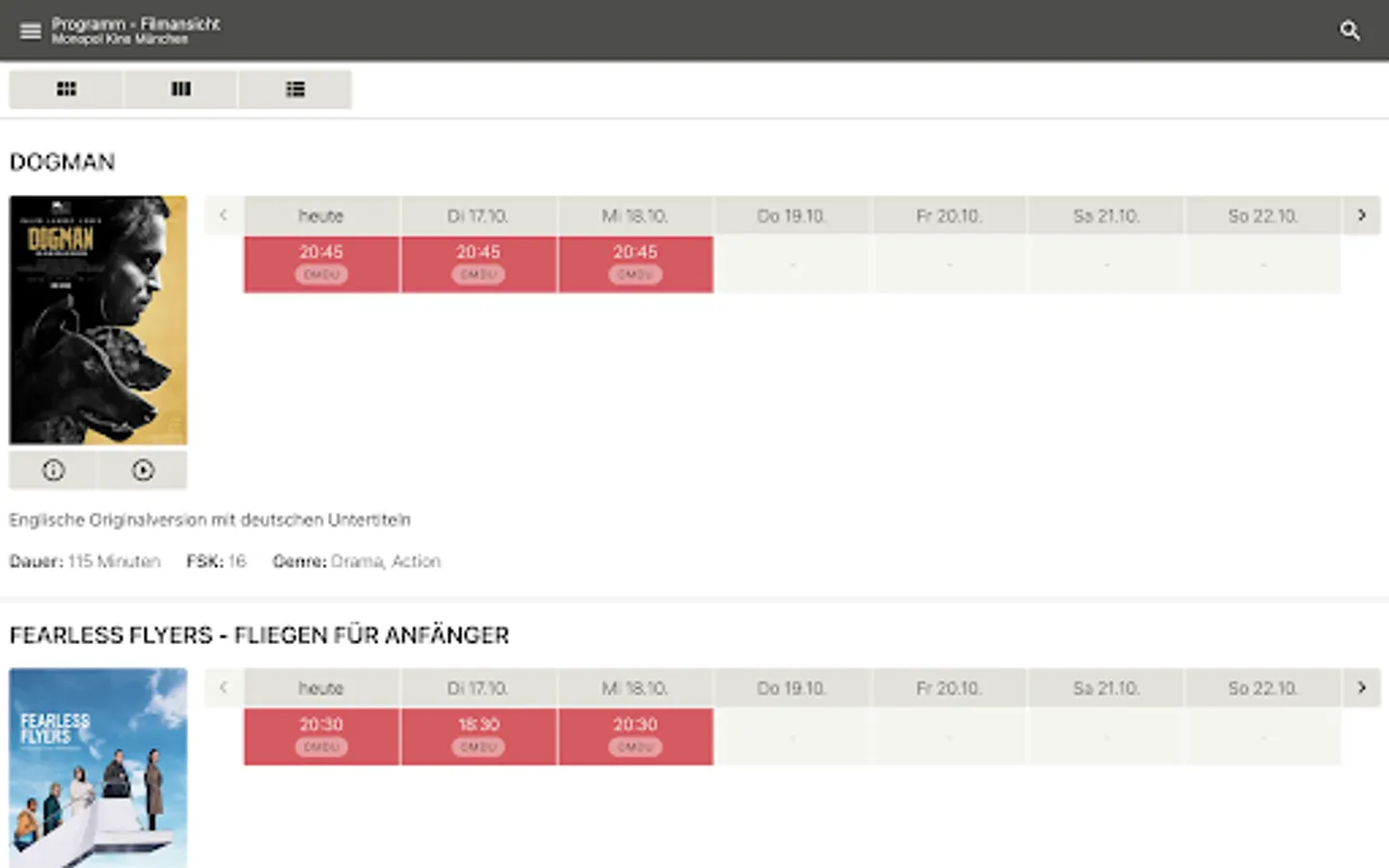Select the 18:30 OMDU showtime slot
The height and width of the screenshot is (868, 1389).
pos(477,735)
